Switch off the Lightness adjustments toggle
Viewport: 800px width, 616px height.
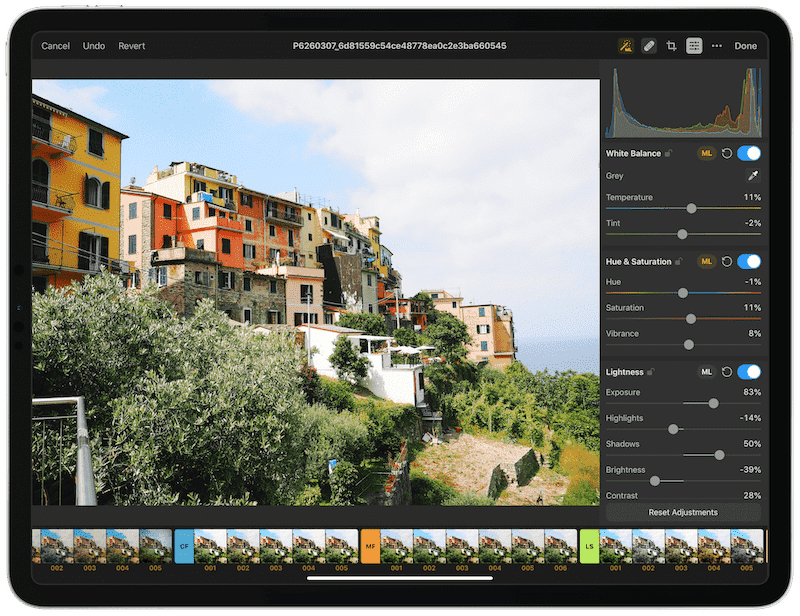click(x=749, y=372)
